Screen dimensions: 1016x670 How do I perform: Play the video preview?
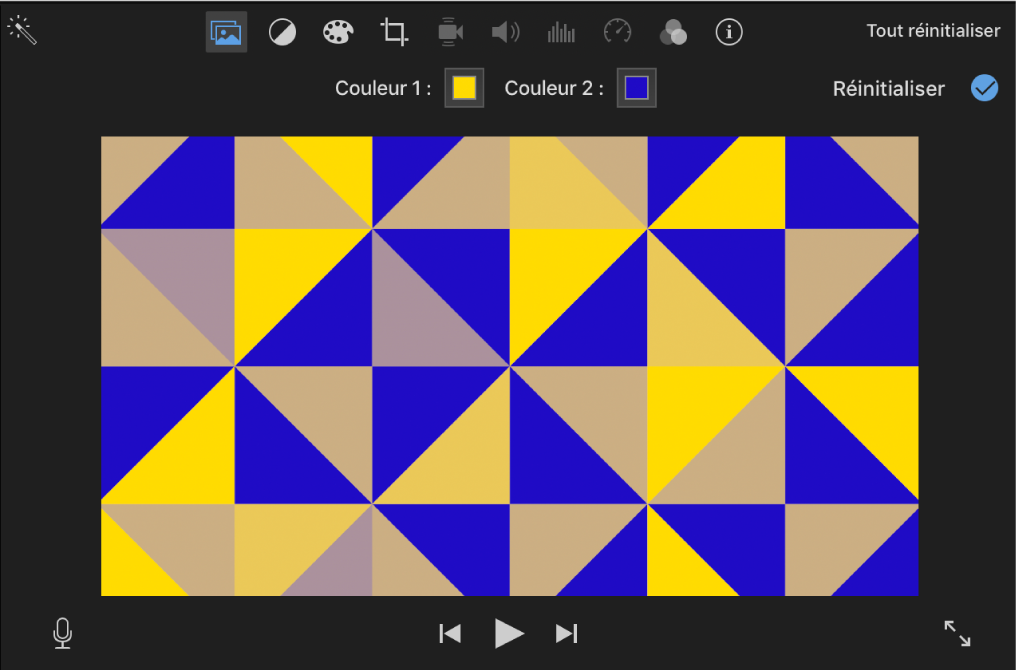508,632
